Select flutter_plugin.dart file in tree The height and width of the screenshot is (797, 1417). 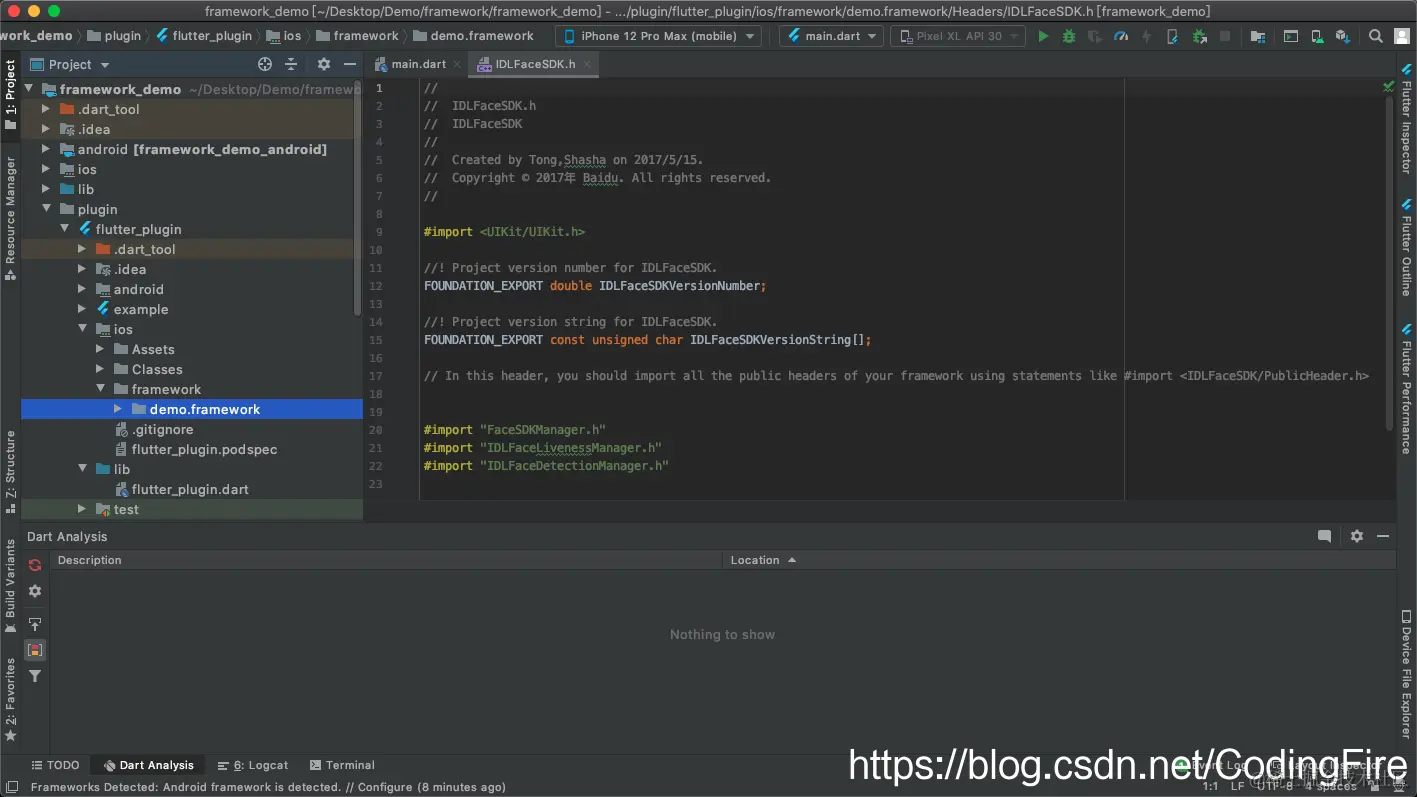point(192,489)
